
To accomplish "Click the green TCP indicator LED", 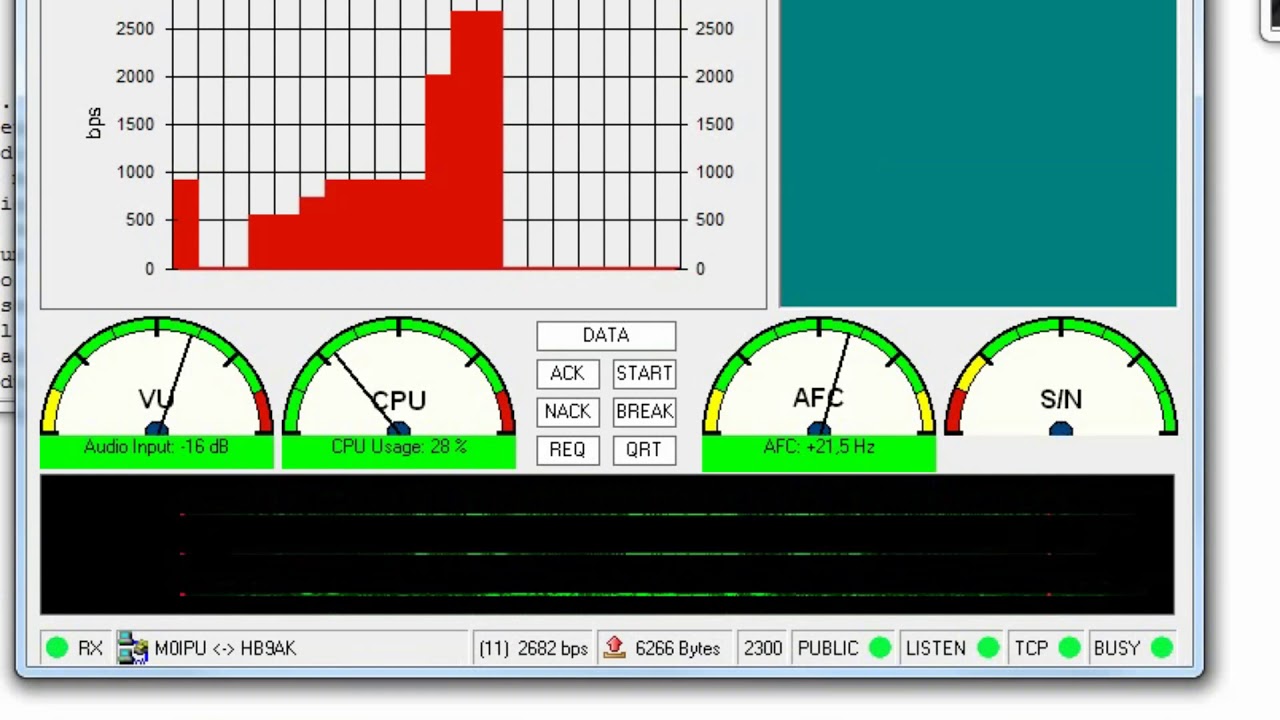I will coord(1069,648).
